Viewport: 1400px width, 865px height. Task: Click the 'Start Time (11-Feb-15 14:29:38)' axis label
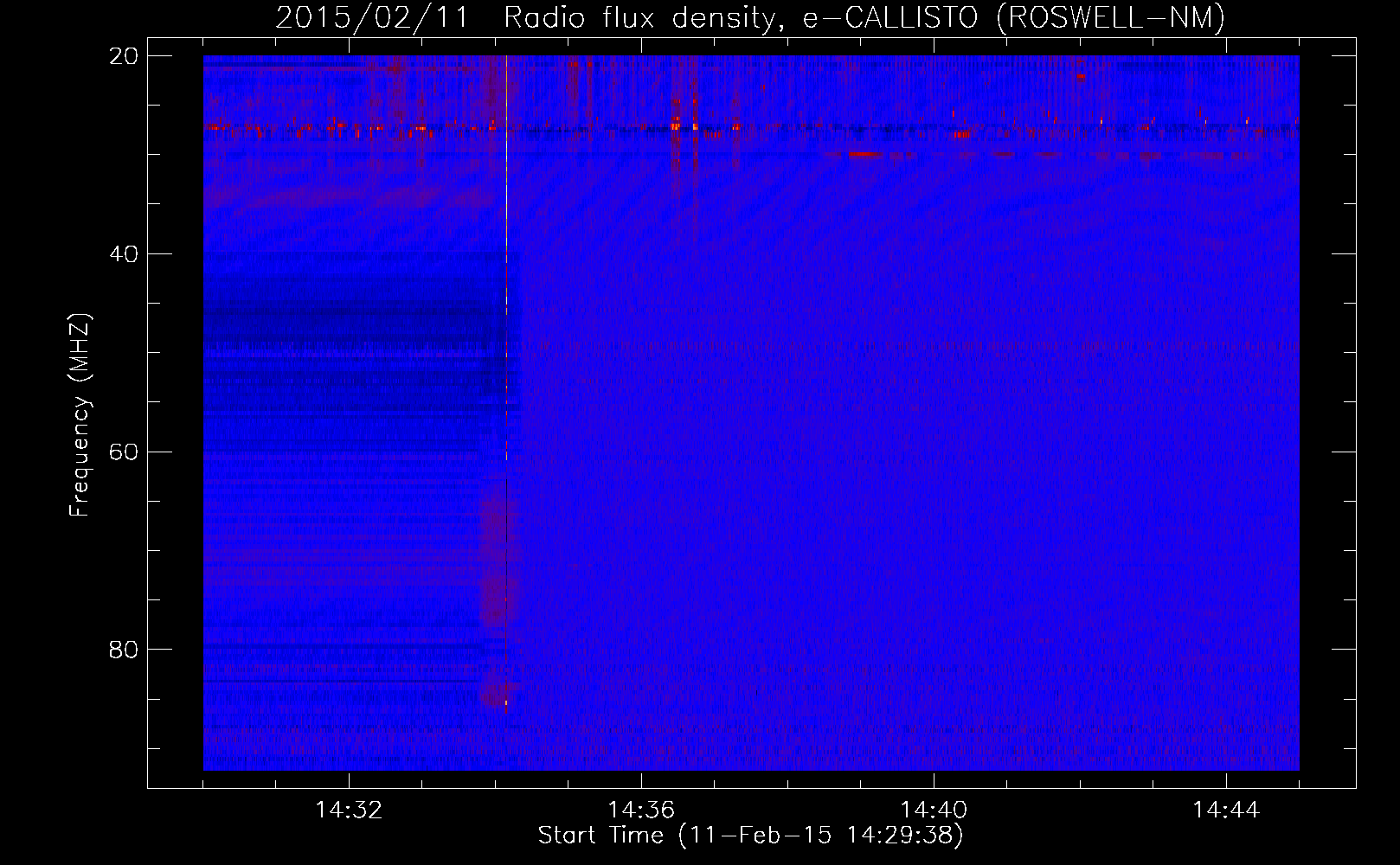[750, 836]
